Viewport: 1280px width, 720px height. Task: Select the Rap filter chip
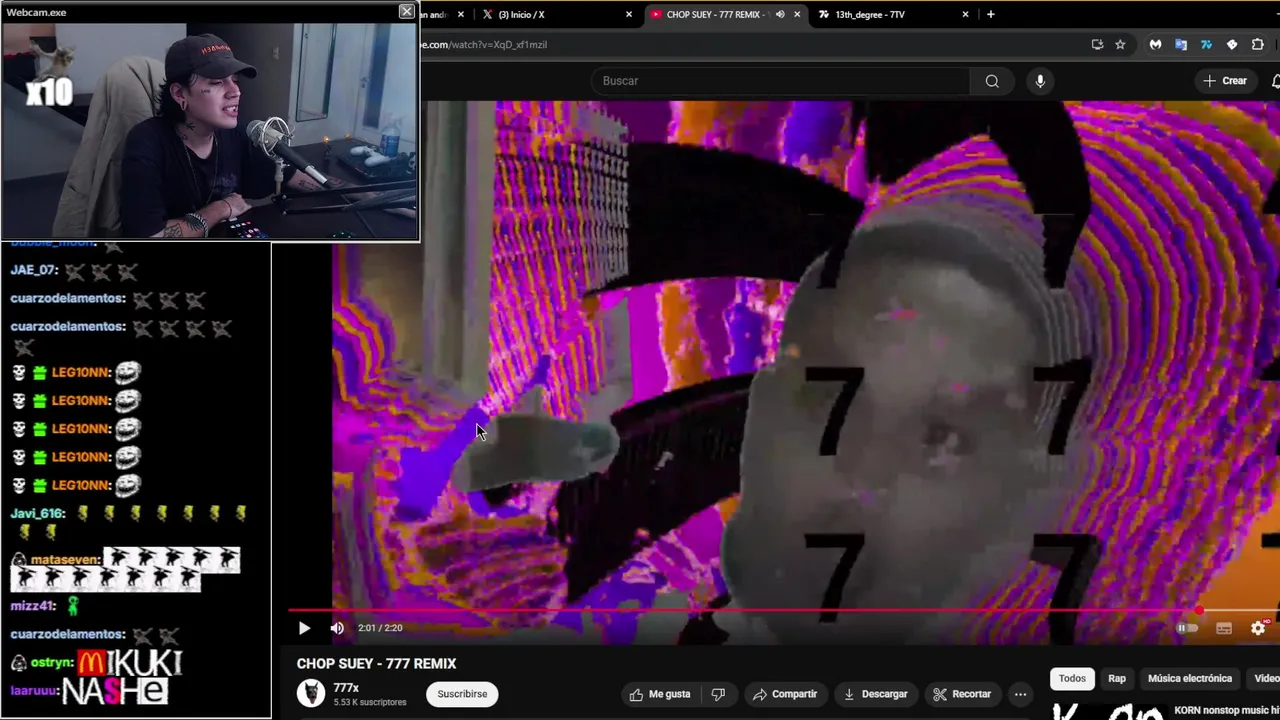pyautogui.click(x=1117, y=678)
